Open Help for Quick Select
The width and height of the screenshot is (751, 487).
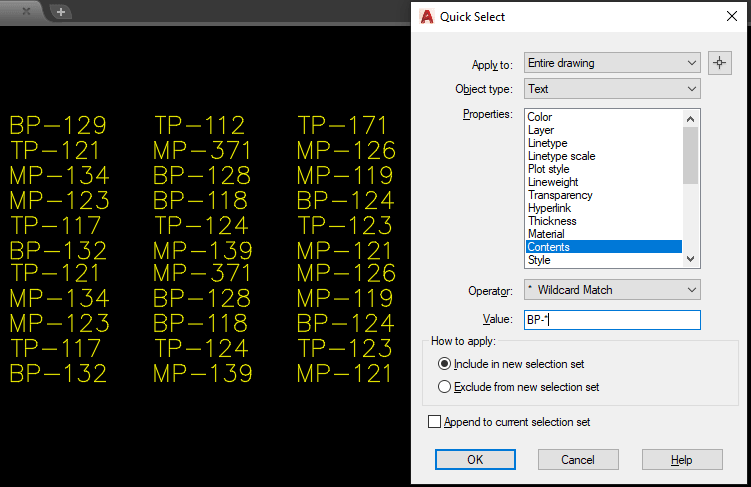click(682, 460)
